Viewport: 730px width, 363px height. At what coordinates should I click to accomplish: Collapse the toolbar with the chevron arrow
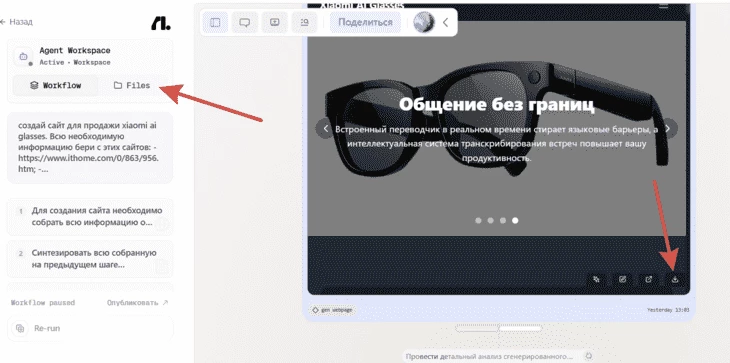click(446, 22)
